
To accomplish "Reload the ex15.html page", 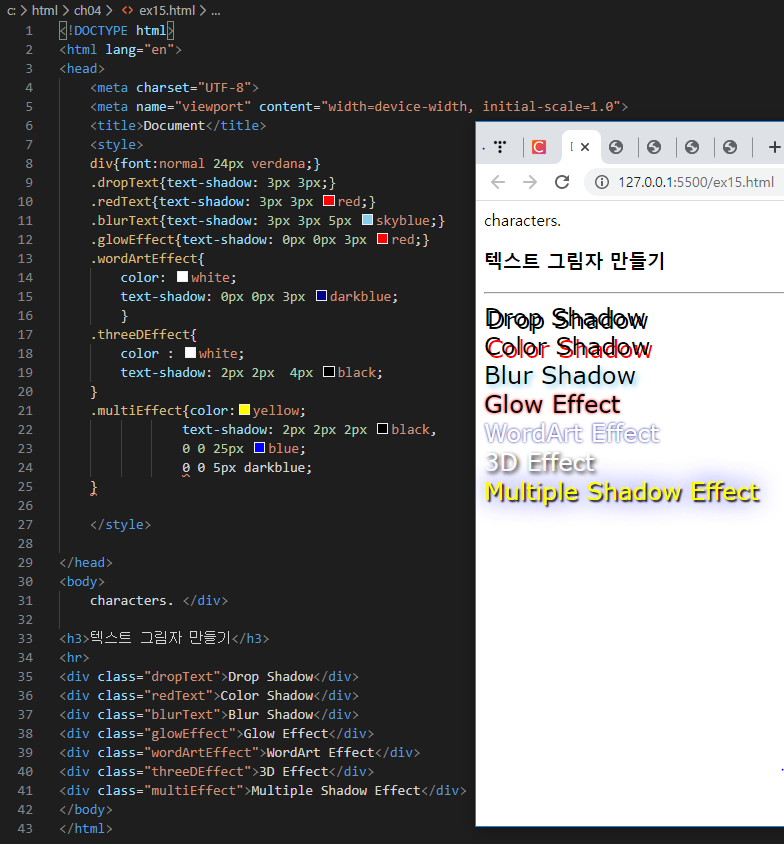I will [x=562, y=182].
